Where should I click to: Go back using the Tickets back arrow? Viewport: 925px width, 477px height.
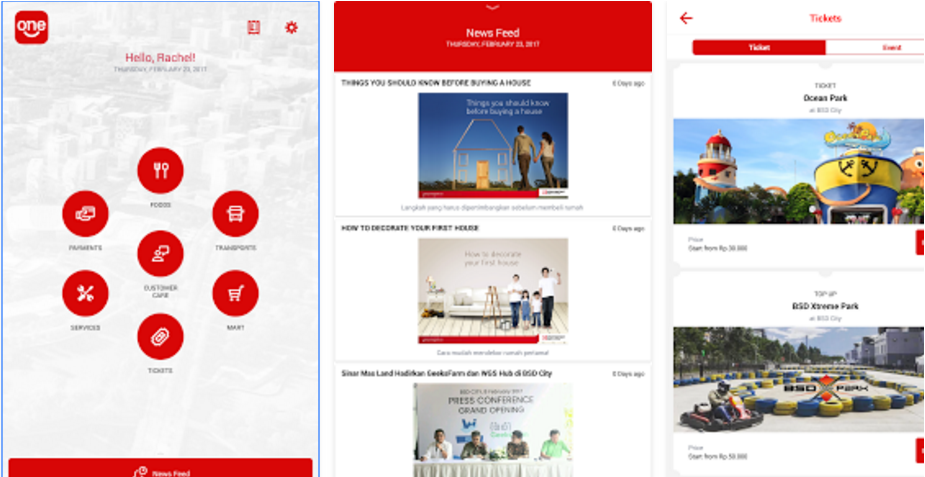685,18
